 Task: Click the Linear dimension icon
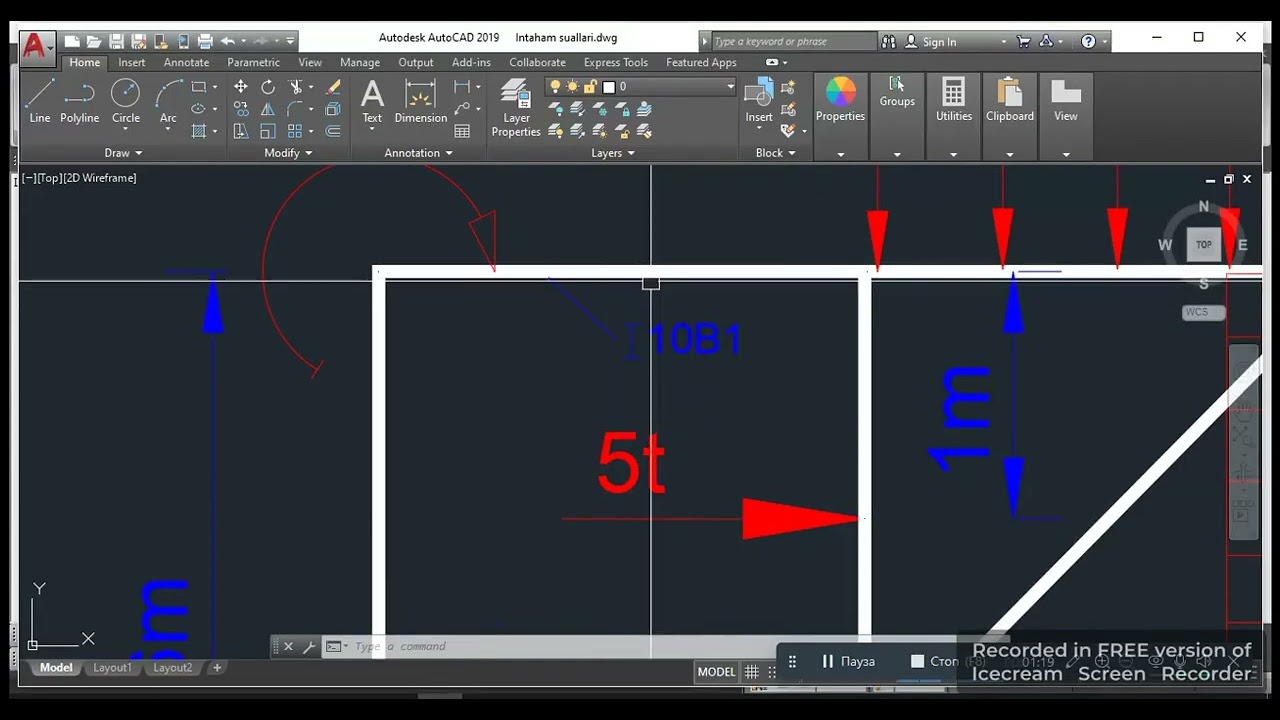(x=462, y=87)
